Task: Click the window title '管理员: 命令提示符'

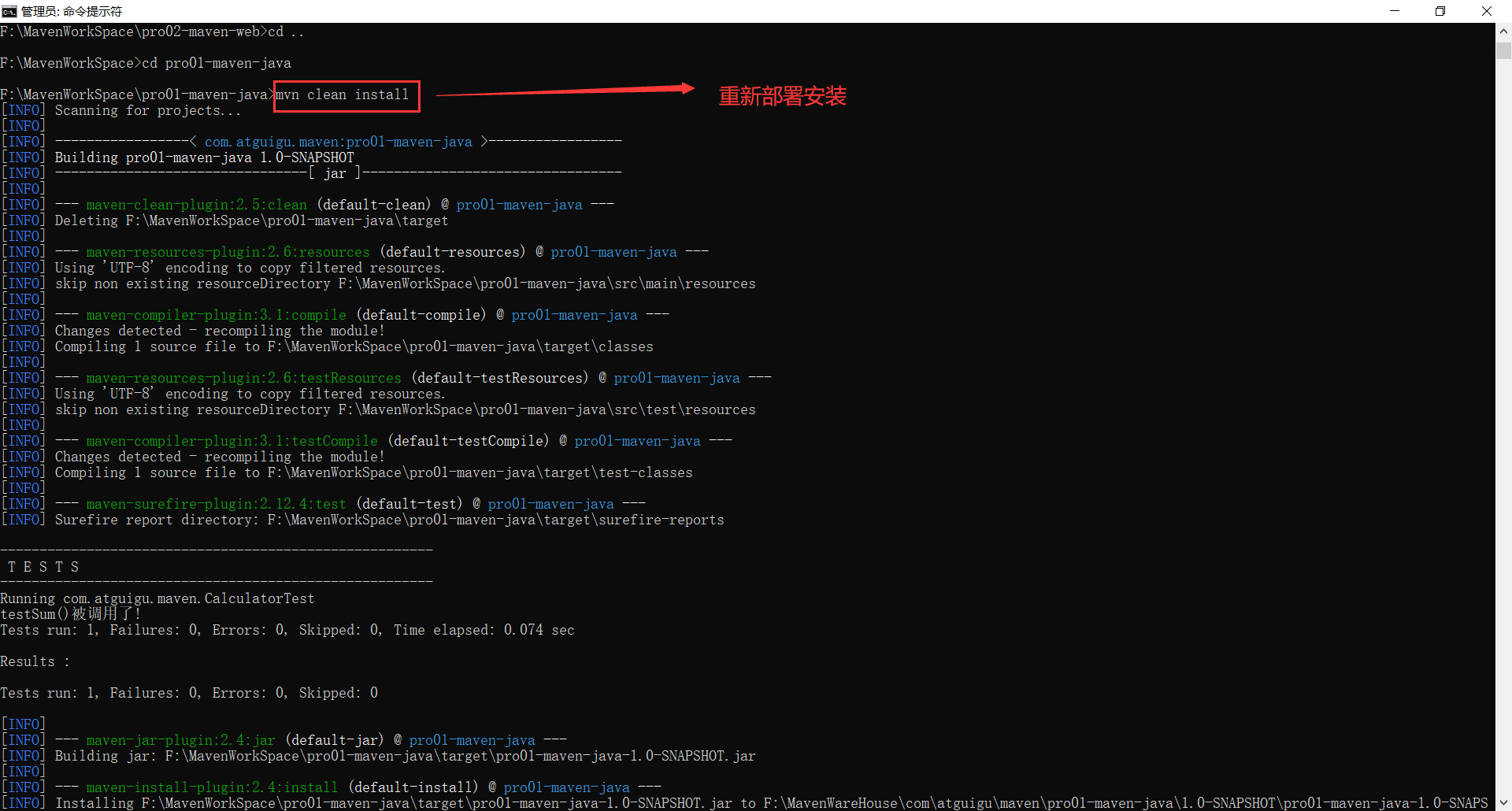Action: 72,11
